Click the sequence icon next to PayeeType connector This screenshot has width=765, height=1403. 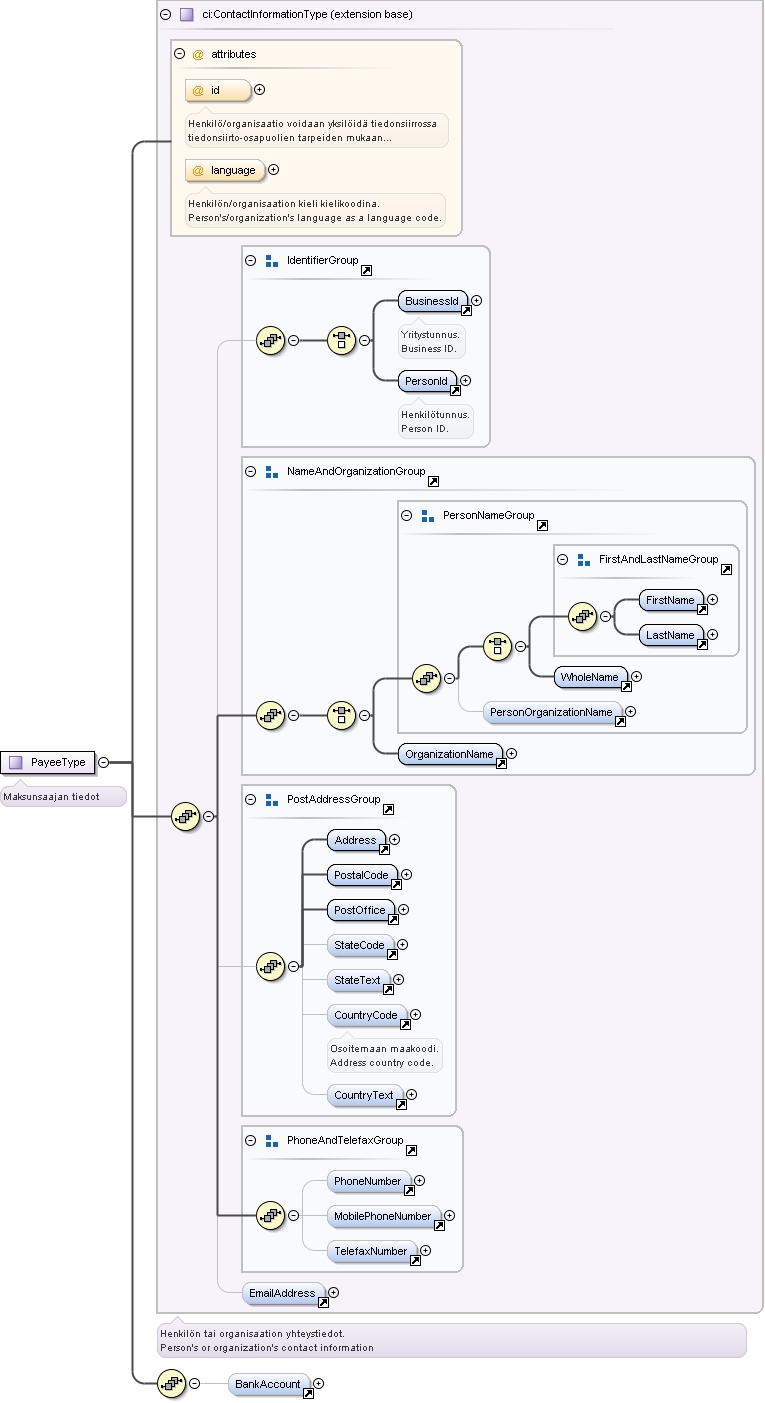point(186,816)
